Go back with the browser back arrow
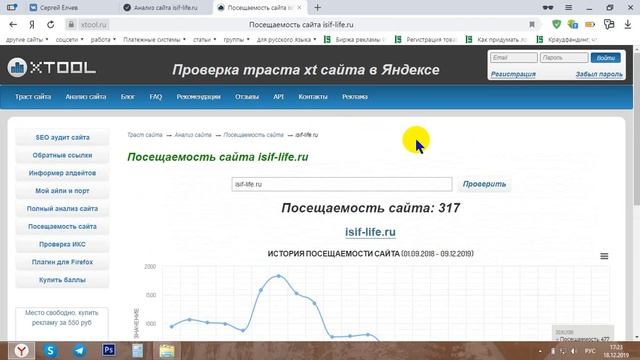Screen dimensions: 640x360 [13, 24]
